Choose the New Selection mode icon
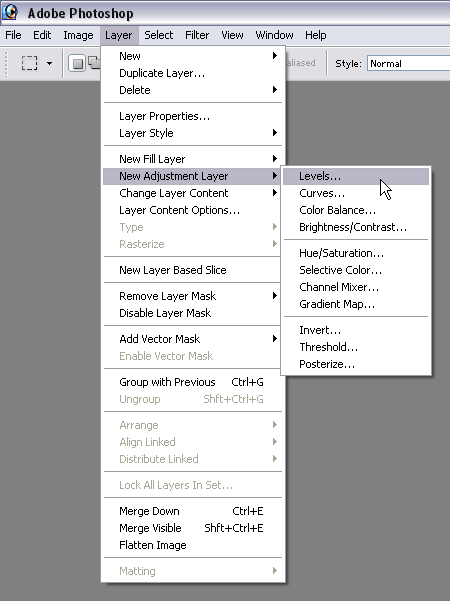Screen dimensions: 450x601 (x=77, y=63)
